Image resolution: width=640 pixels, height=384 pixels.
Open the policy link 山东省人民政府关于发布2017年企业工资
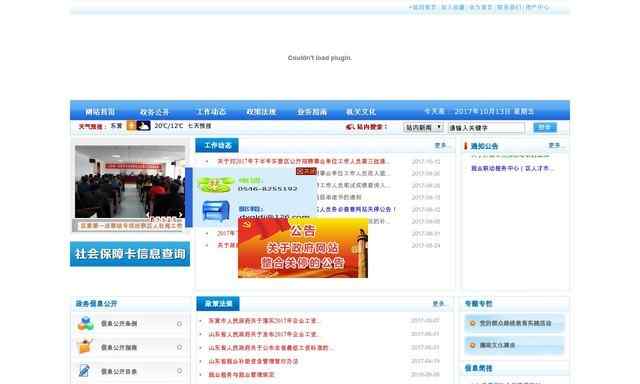(264, 334)
